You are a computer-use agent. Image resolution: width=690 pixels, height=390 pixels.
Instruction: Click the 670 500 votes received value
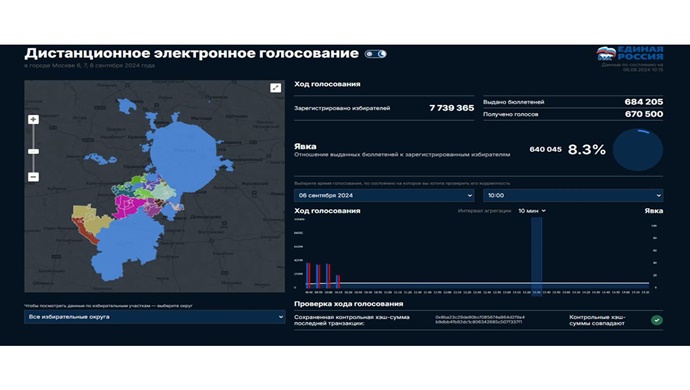coord(644,114)
